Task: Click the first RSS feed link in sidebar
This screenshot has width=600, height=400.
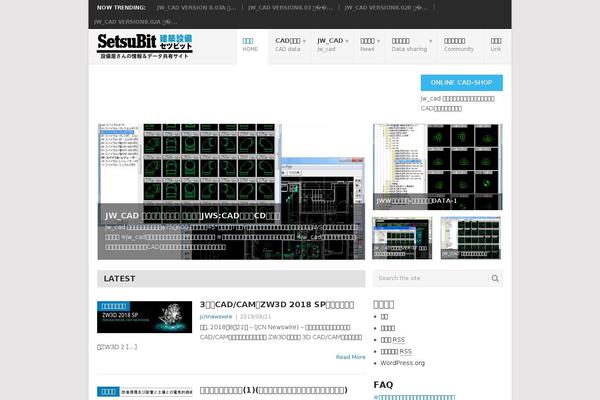Action: [393, 340]
